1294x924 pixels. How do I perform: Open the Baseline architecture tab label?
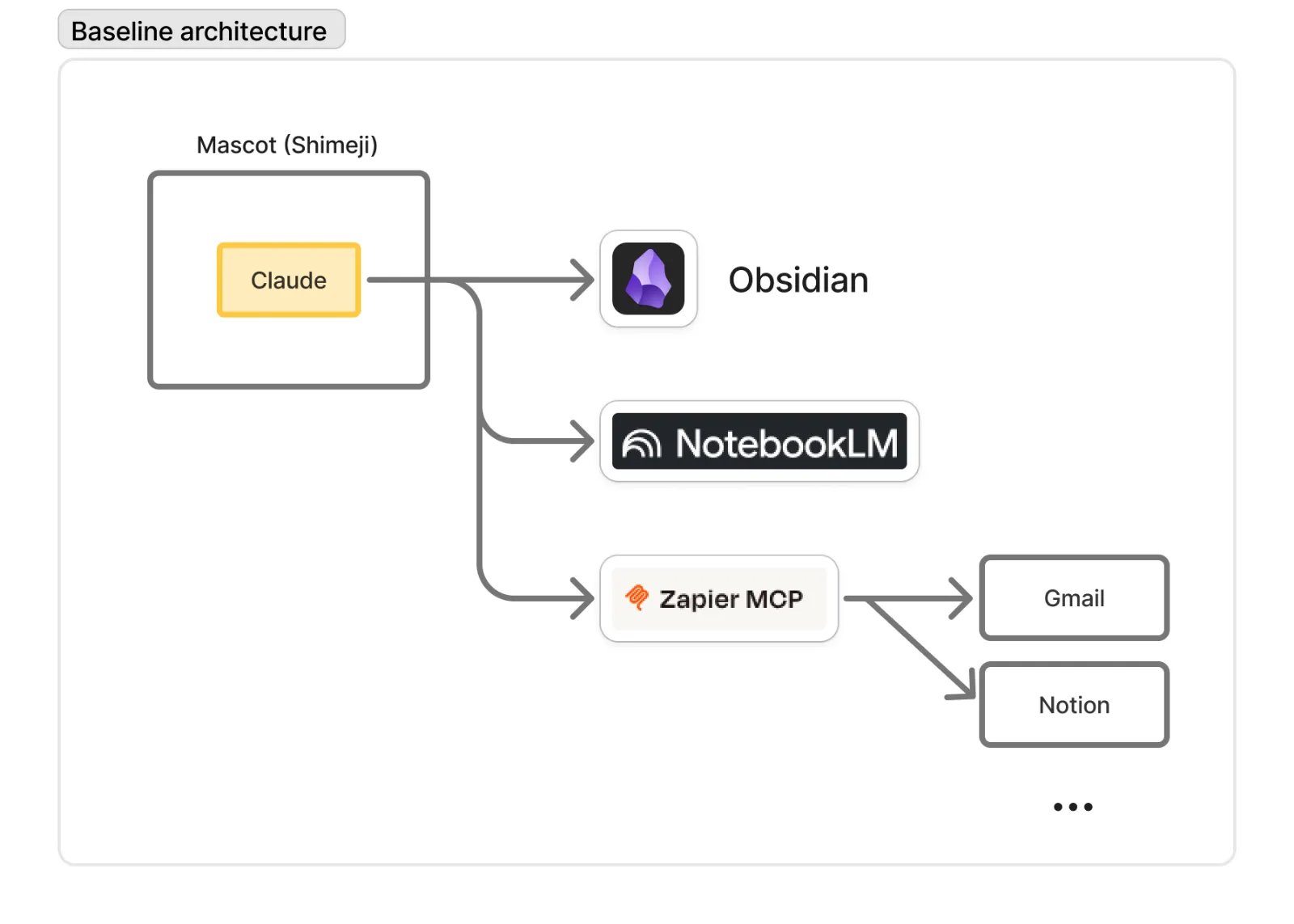[201, 30]
